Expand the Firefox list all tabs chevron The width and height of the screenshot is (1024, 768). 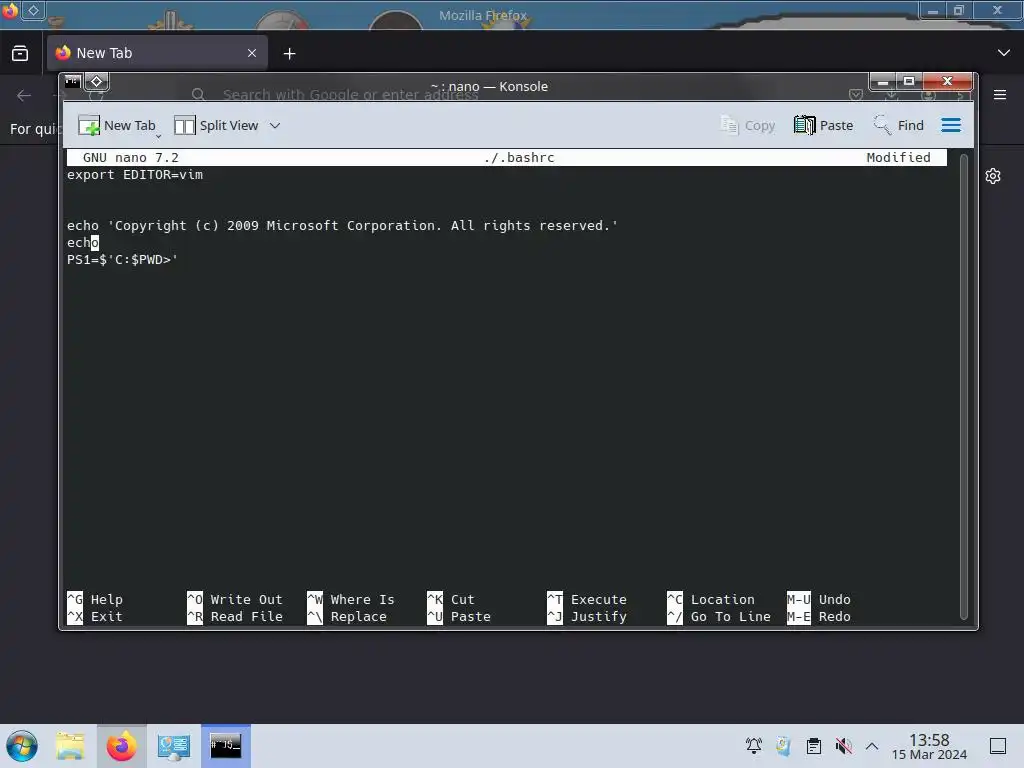(x=1004, y=53)
